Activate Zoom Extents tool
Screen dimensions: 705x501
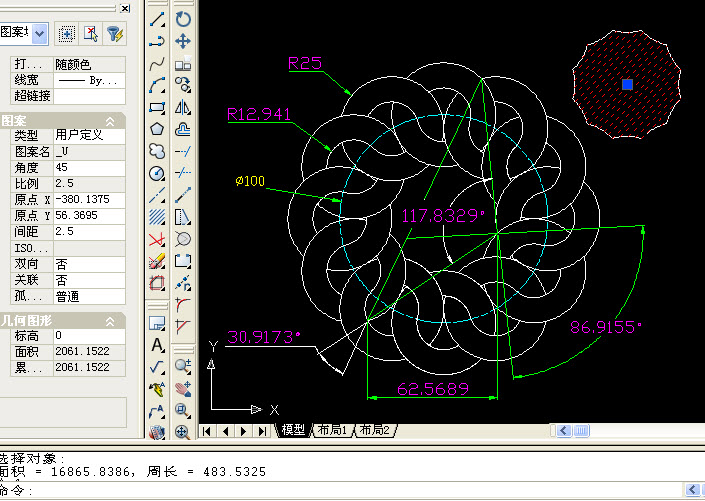(x=183, y=432)
